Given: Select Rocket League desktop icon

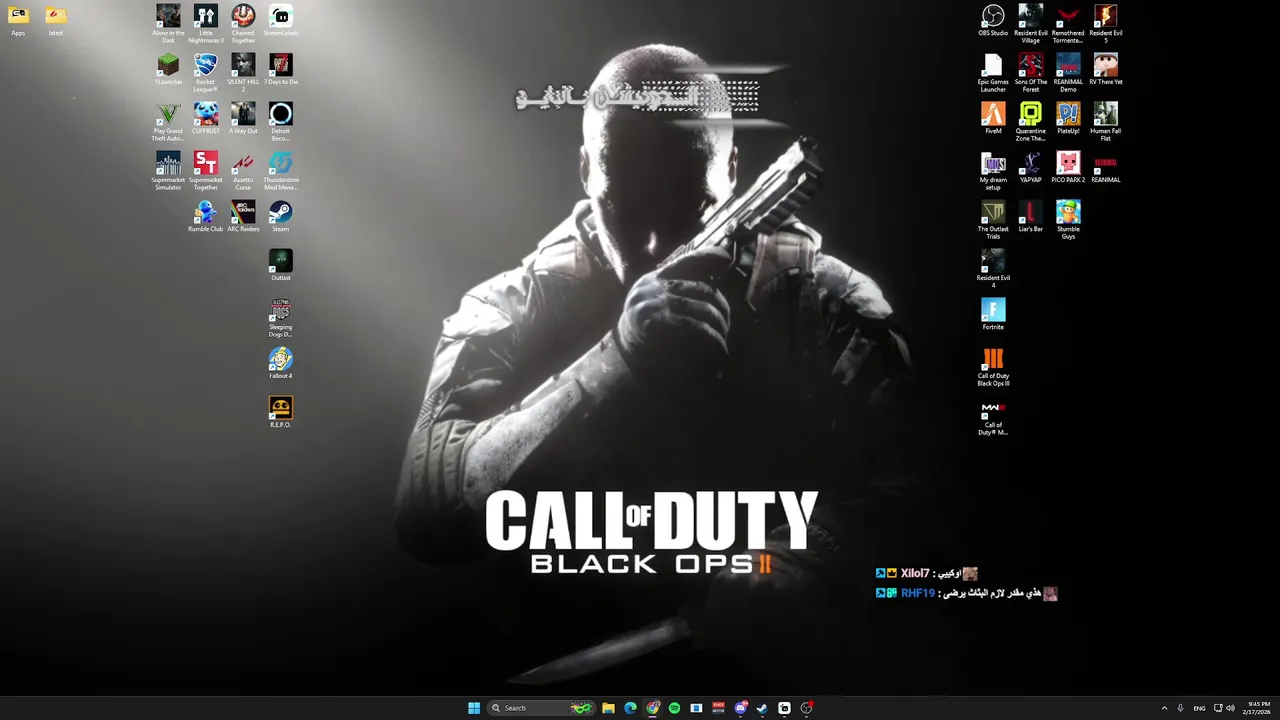Looking at the screenshot, I should [x=206, y=73].
